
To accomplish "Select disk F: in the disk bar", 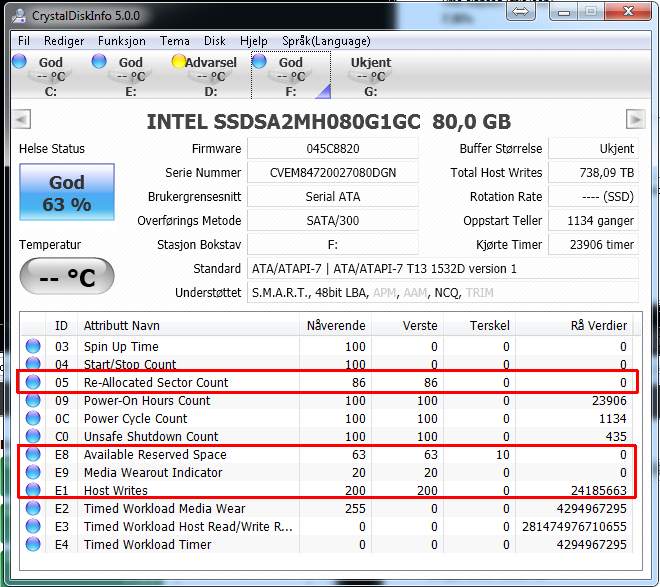I will pos(291,76).
